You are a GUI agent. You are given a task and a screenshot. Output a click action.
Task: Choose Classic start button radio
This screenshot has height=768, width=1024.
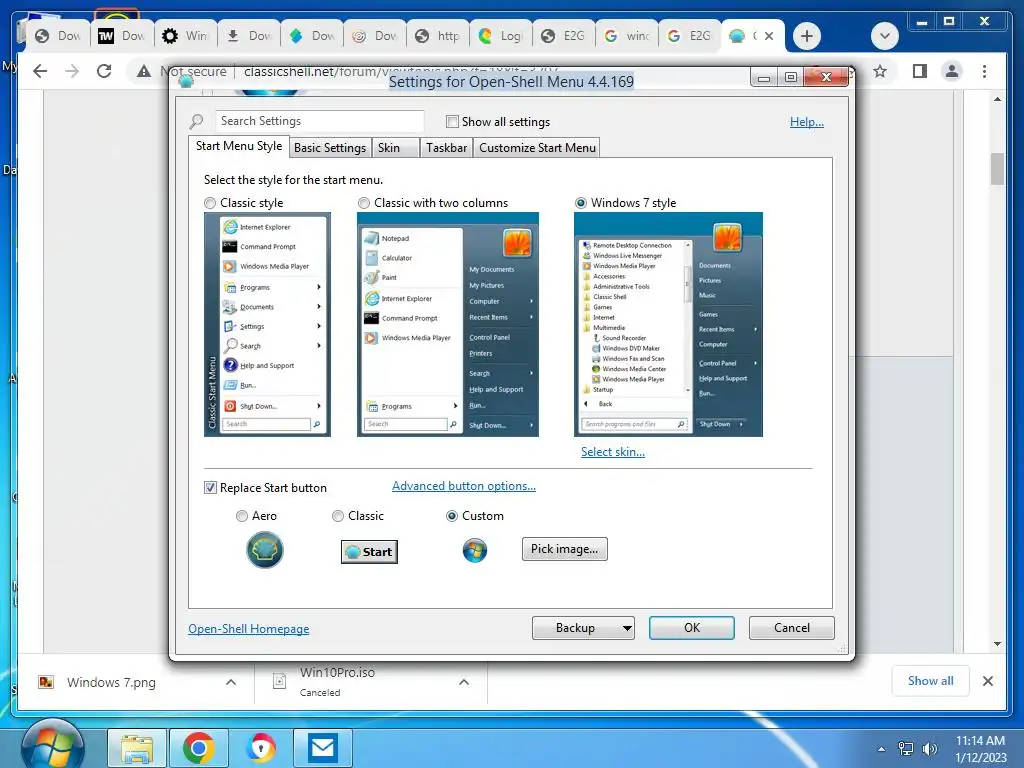pos(338,516)
